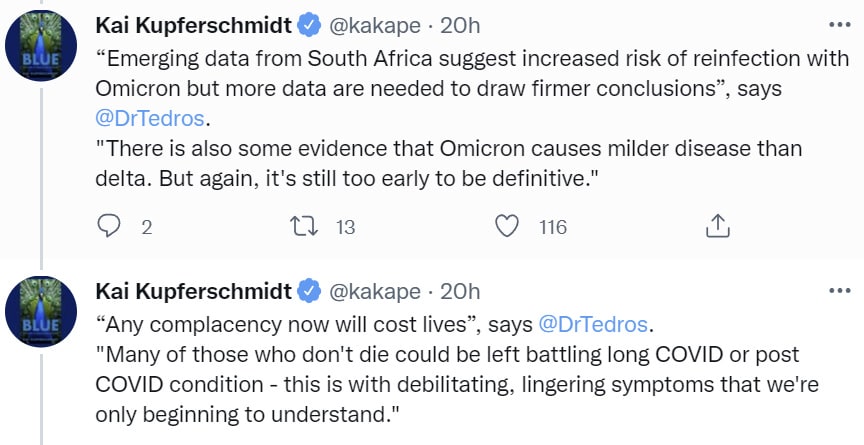
Task: Retweet the South Africa Omicron tweet
Action: pos(304,226)
